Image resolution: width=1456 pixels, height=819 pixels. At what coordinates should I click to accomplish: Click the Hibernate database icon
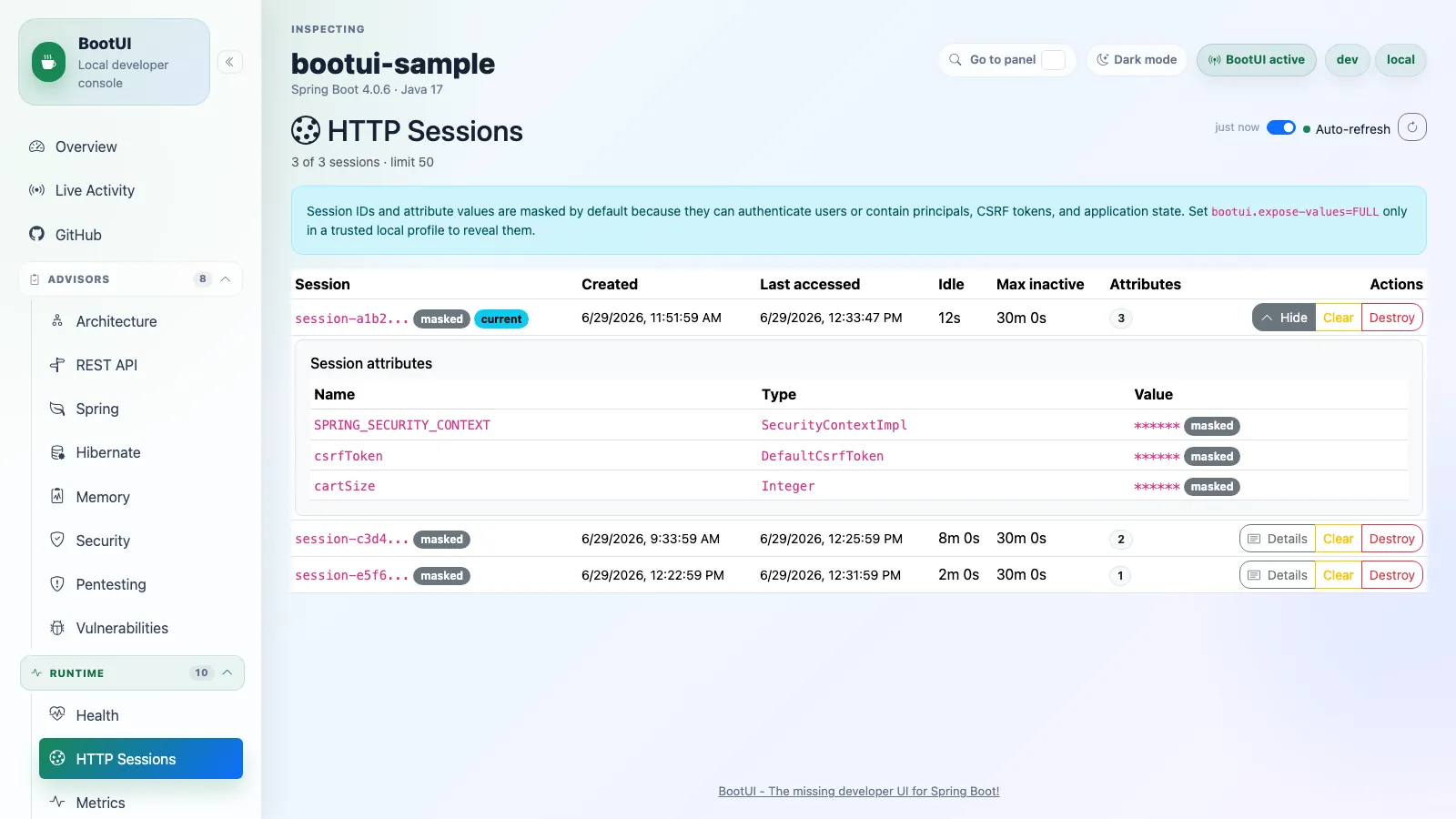click(x=57, y=452)
